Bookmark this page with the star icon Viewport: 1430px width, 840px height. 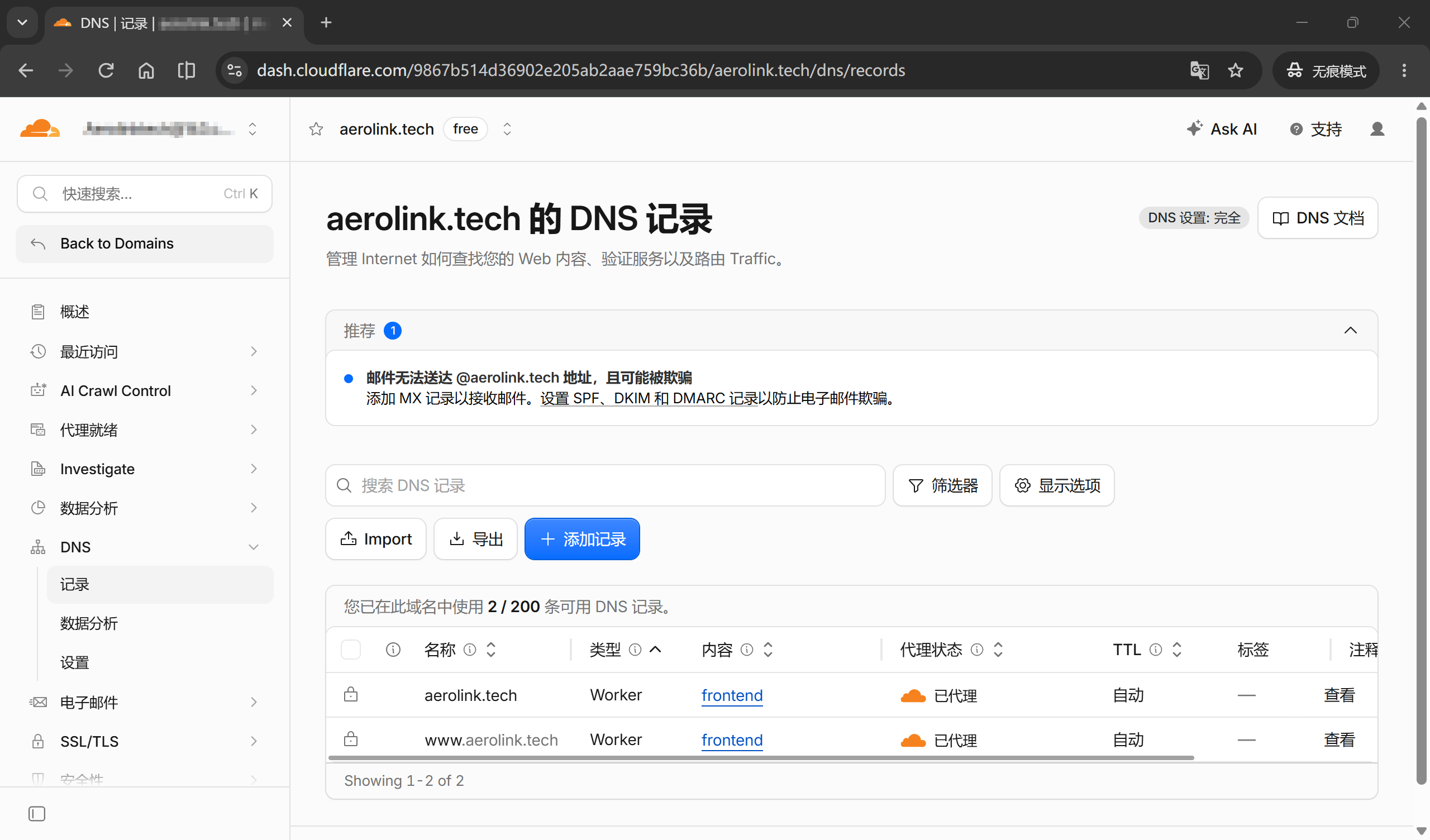point(1236,70)
